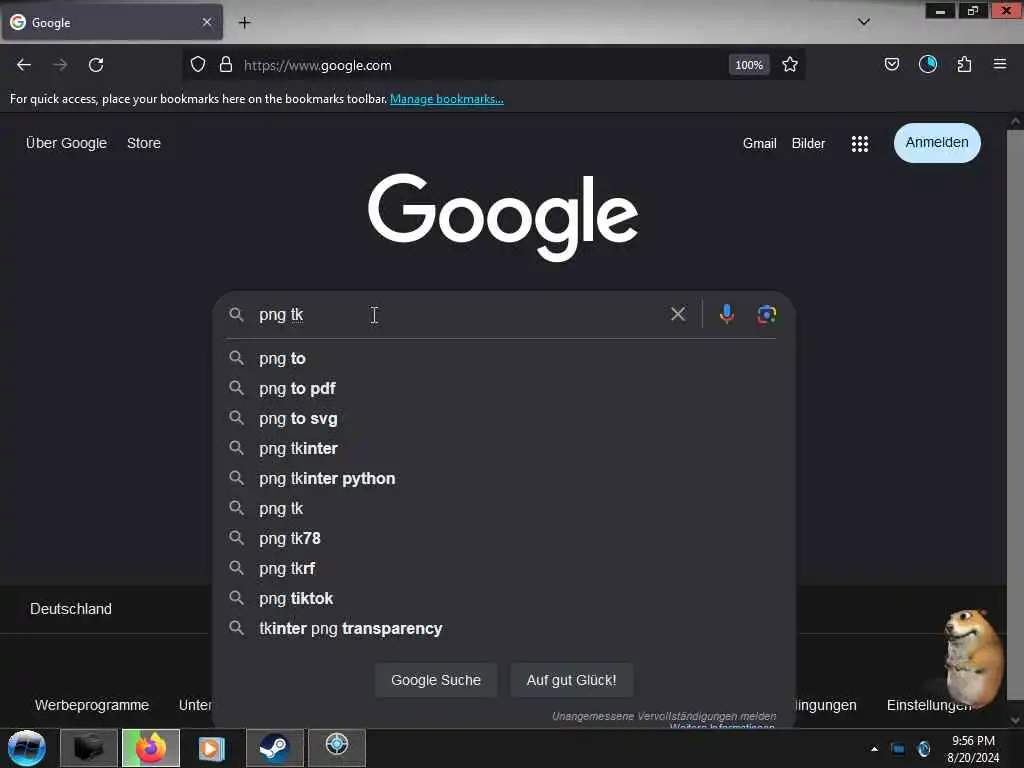The image size is (1024, 768).
Task: Open the Über Google link
Action: (66, 143)
